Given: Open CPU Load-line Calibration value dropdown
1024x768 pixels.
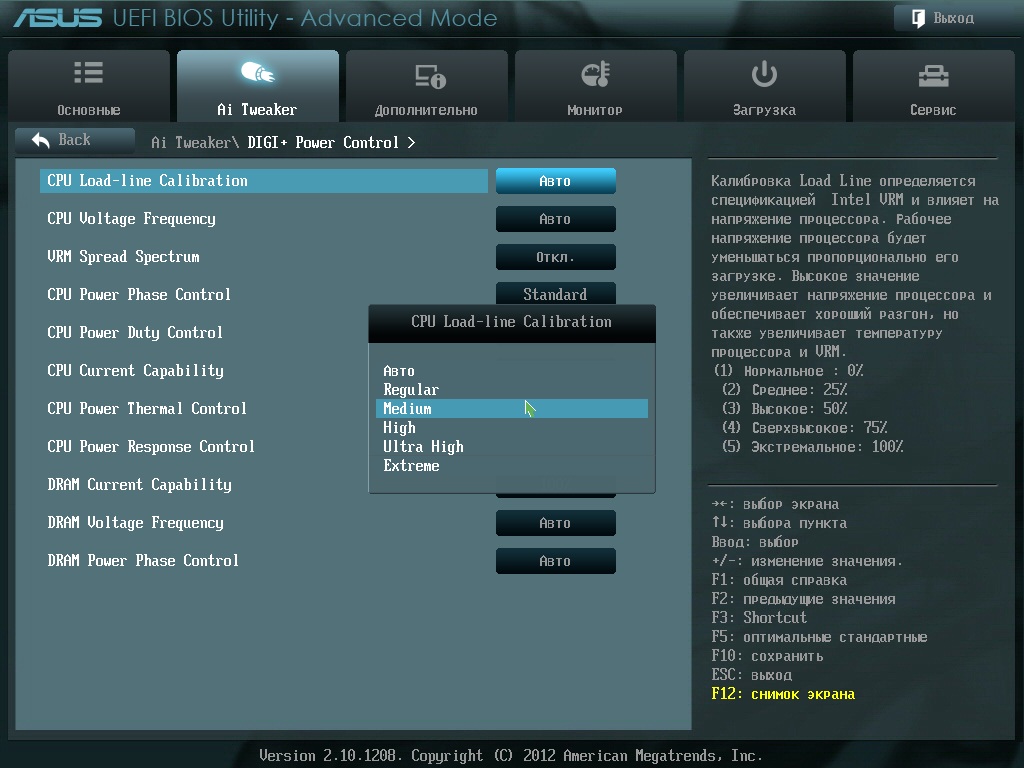Looking at the screenshot, I should [x=556, y=181].
